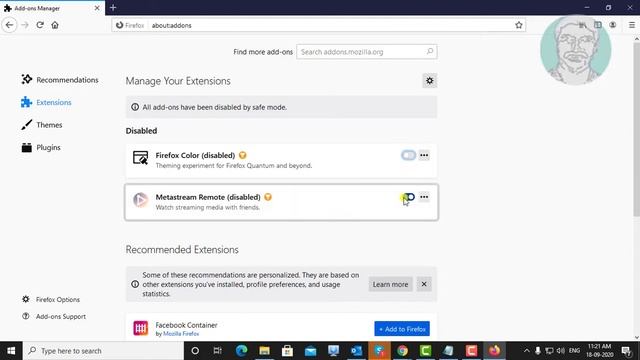Bookmark this page with the star

(x=518, y=25)
